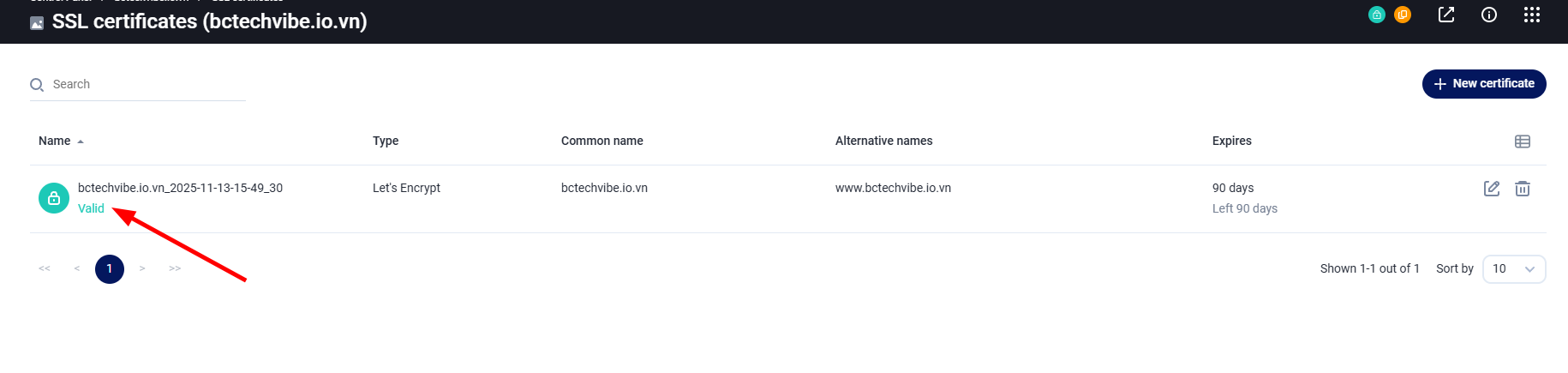This screenshot has height=373, width=1568.
Task: Go to the previous page arrow
Action: click(x=77, y=269)
